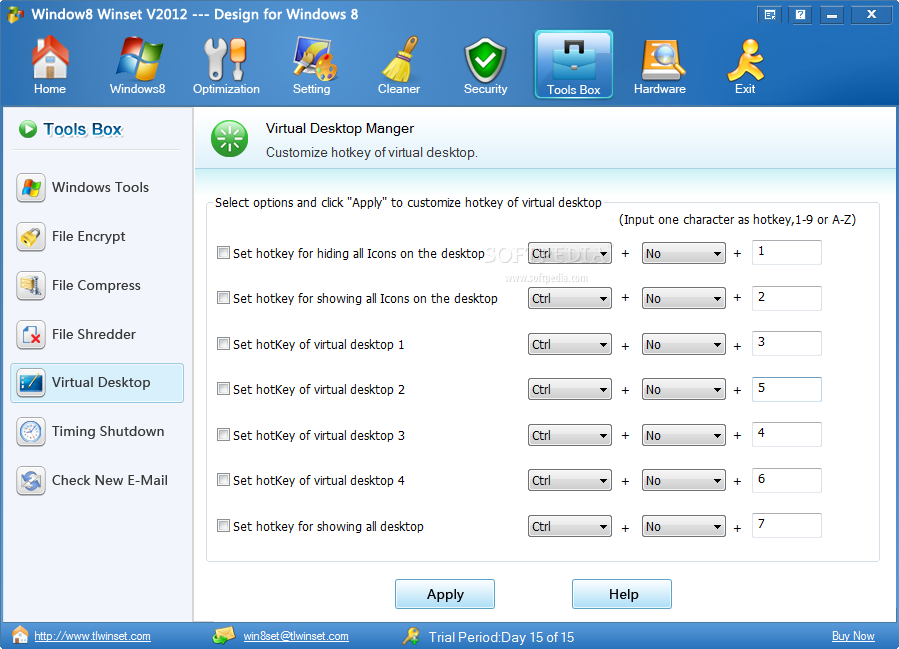Switch to File Compress in sidebar
The width and height of the screenshot is (899, 649).
click(96, 286)
